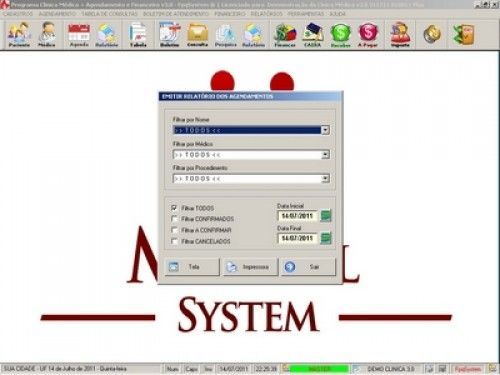Screen dimensions: 500x375
Task: Click the 22:25:39 clock in status bar
Action: [266, 369]
